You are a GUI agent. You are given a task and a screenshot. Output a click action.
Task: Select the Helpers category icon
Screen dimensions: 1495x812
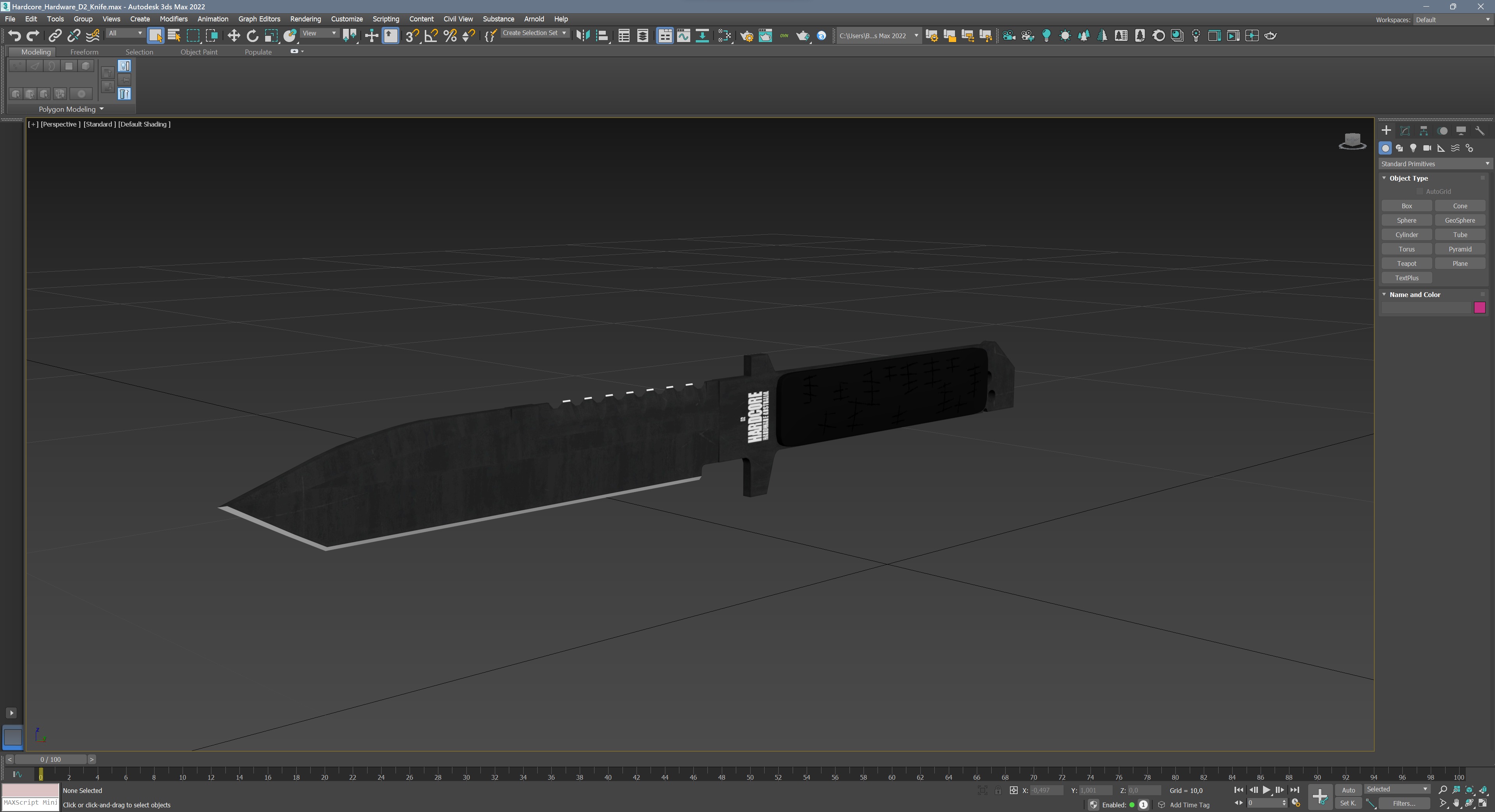point(1442,148)
